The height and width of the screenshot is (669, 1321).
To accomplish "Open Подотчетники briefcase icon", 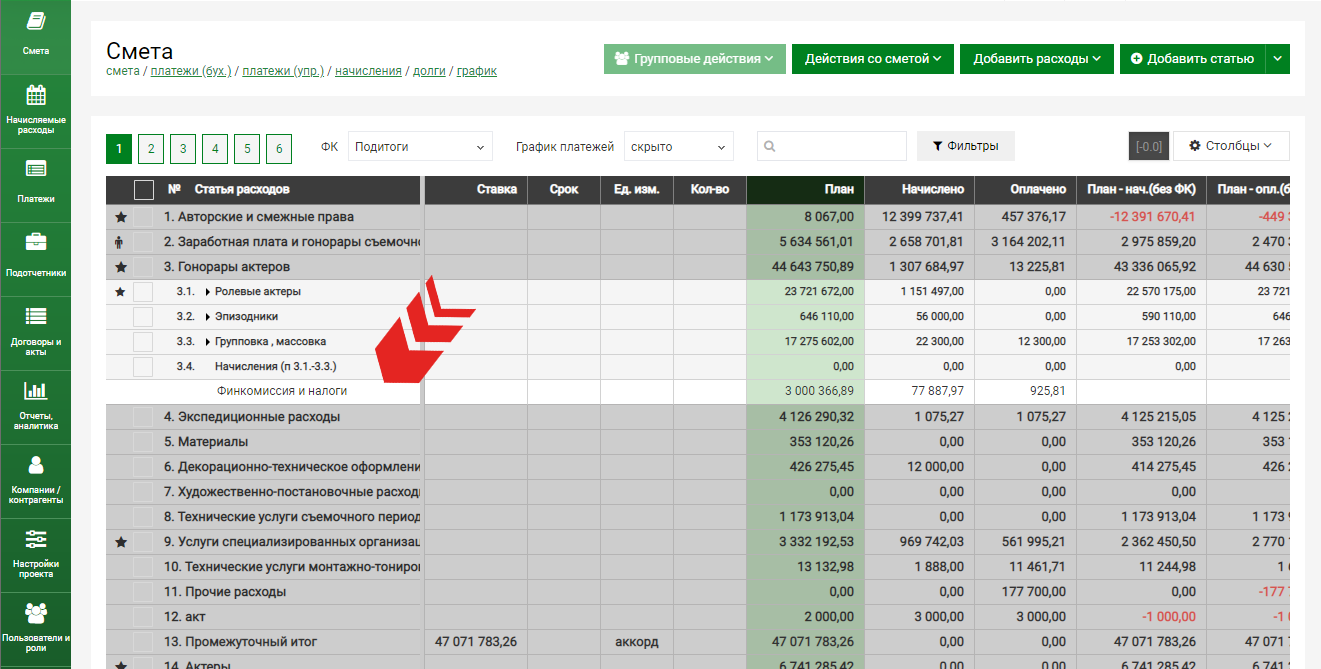I will tap(36, 242).
